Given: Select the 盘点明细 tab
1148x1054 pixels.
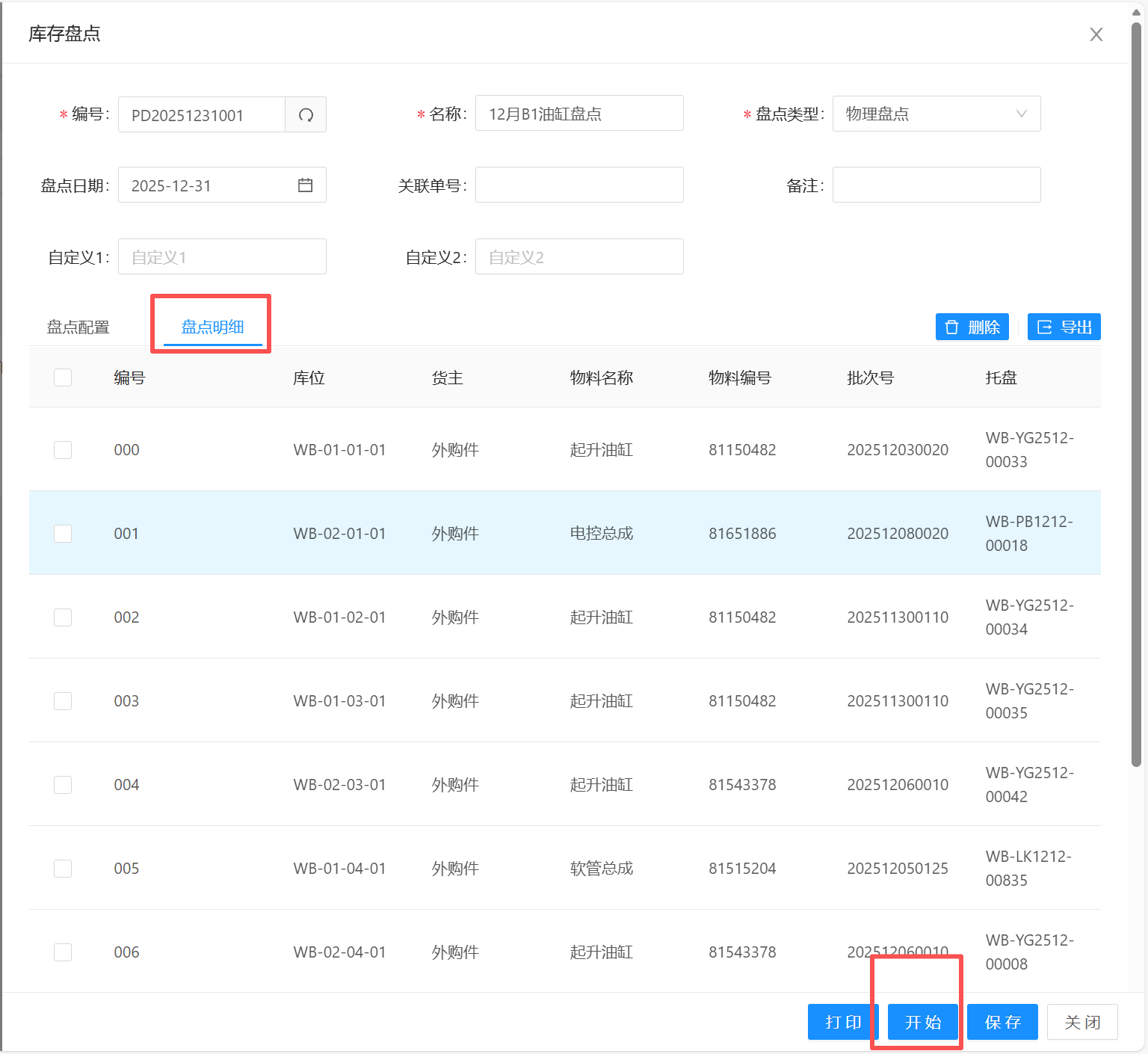Looking at the screenshot, I should coord(212,327).
